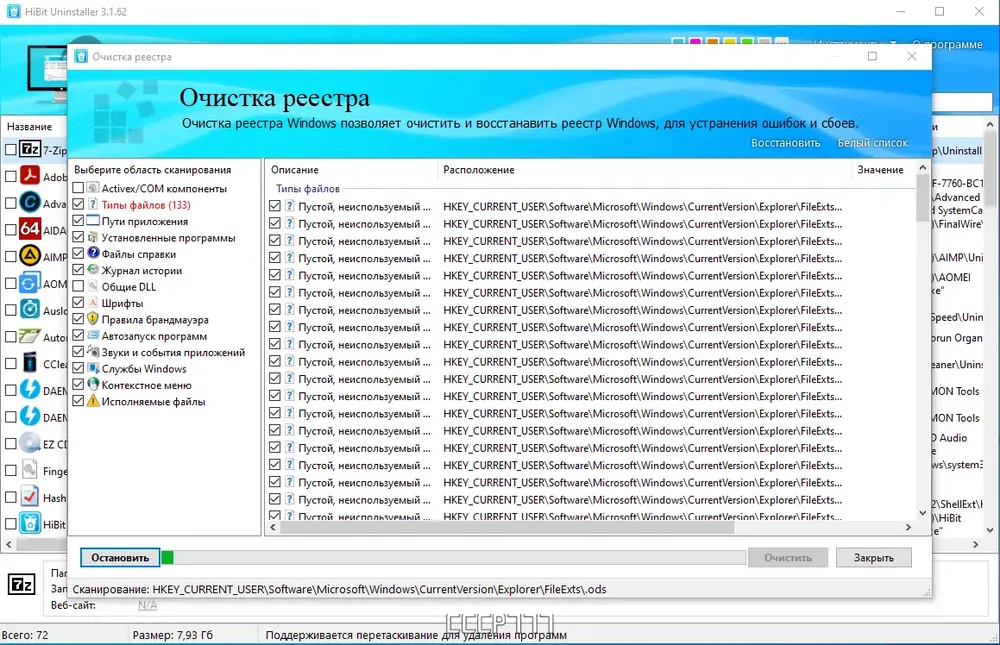Click the Закрыть button

coord(874,558)
